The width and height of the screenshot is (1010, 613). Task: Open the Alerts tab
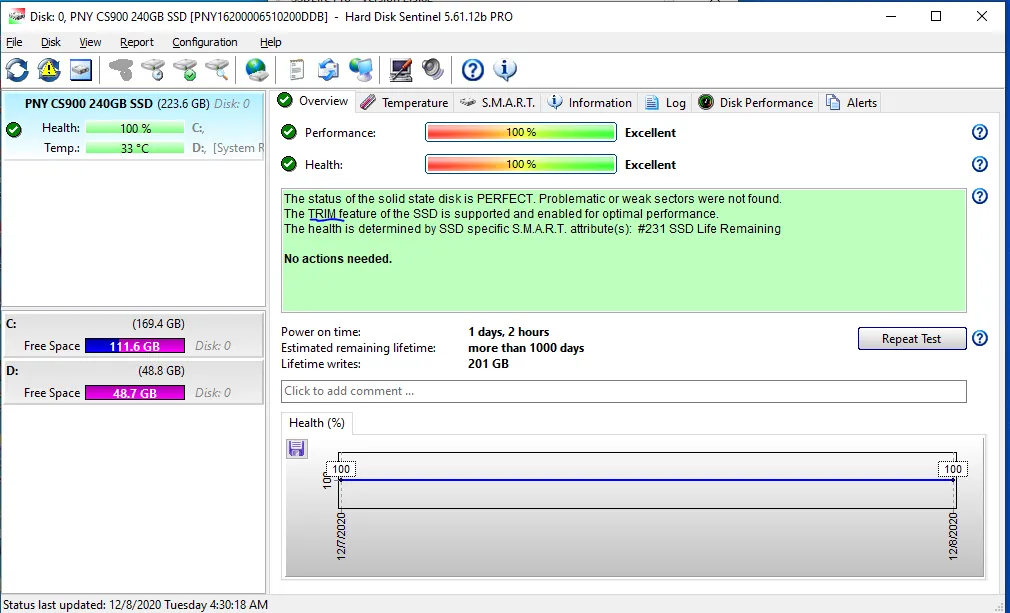pos(852,102)
